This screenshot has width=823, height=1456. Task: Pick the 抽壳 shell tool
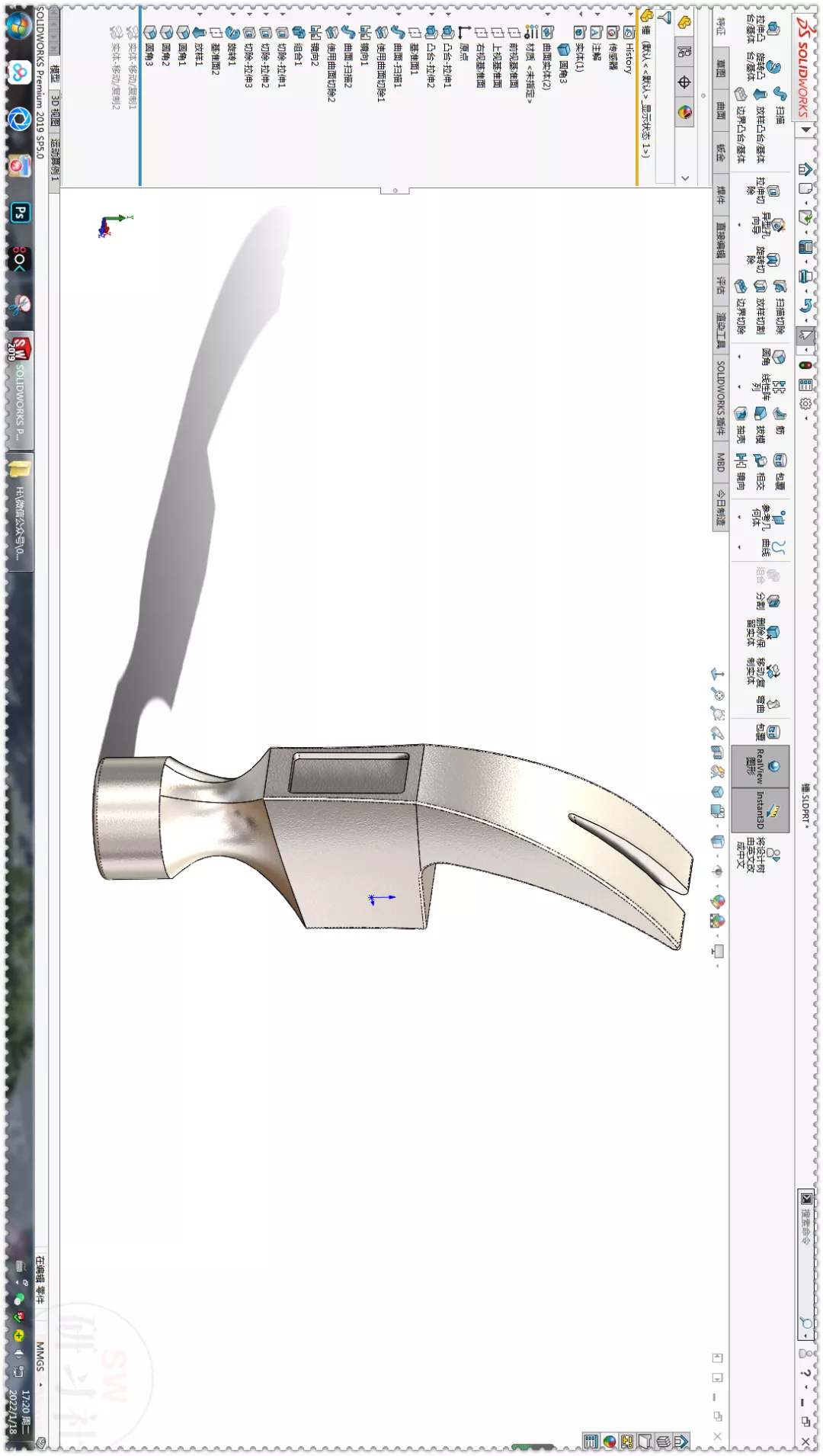(x=741, y=424)
